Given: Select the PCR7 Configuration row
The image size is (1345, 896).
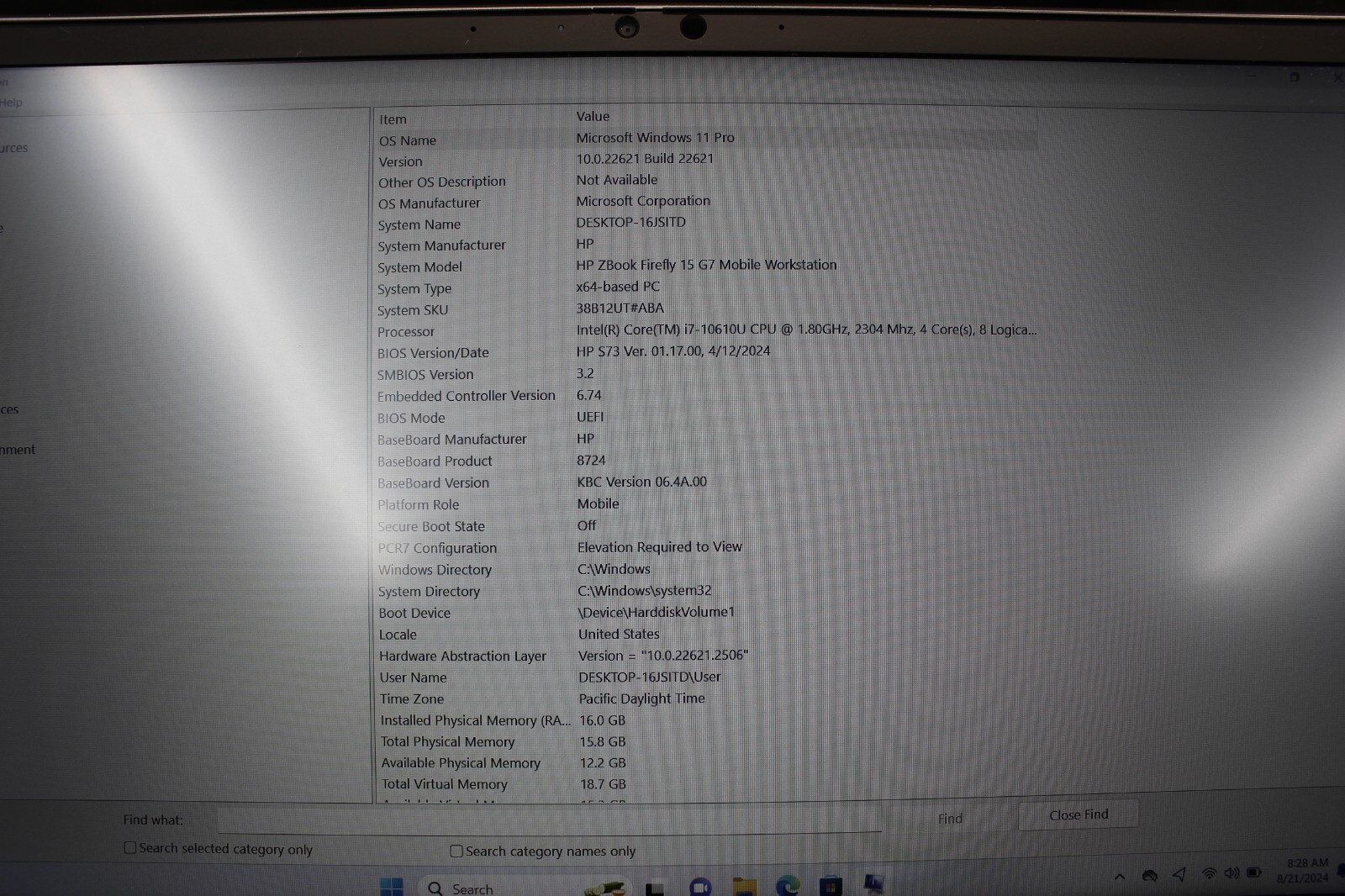Looking at the screenshot, I should 706,548.
